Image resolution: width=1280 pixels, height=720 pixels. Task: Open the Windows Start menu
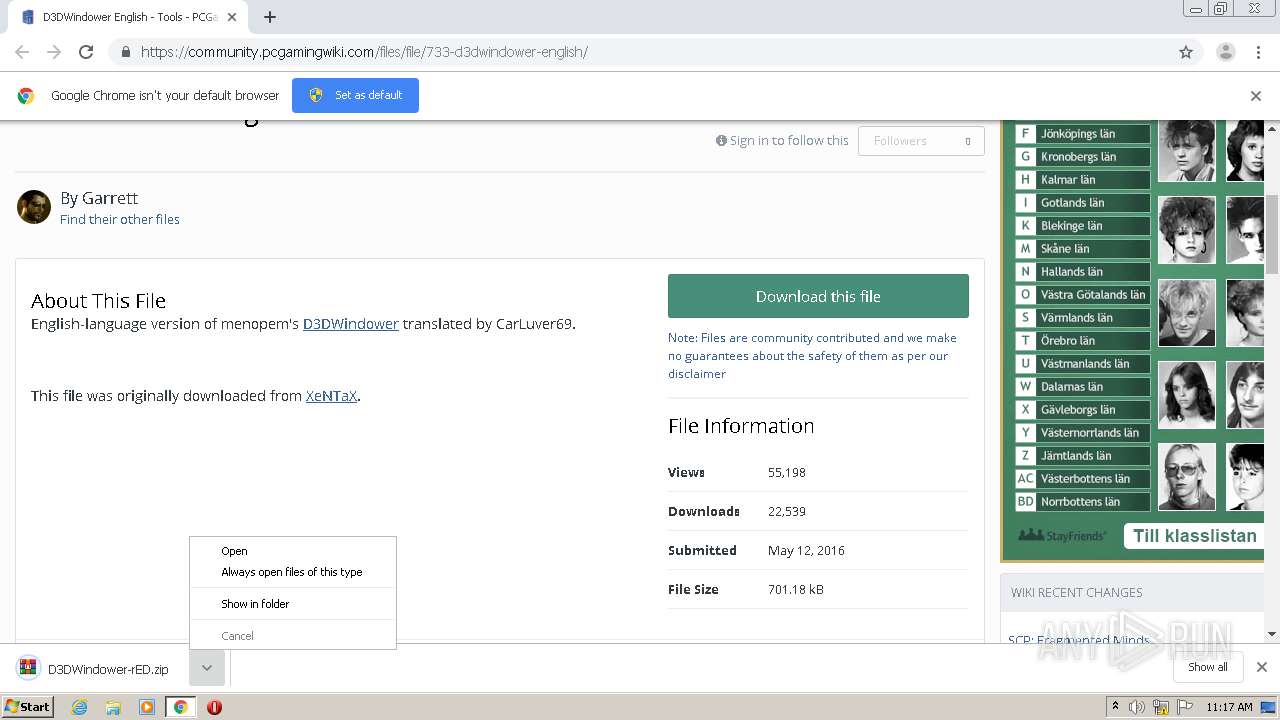pyautogui.click(x=28, y=706)
